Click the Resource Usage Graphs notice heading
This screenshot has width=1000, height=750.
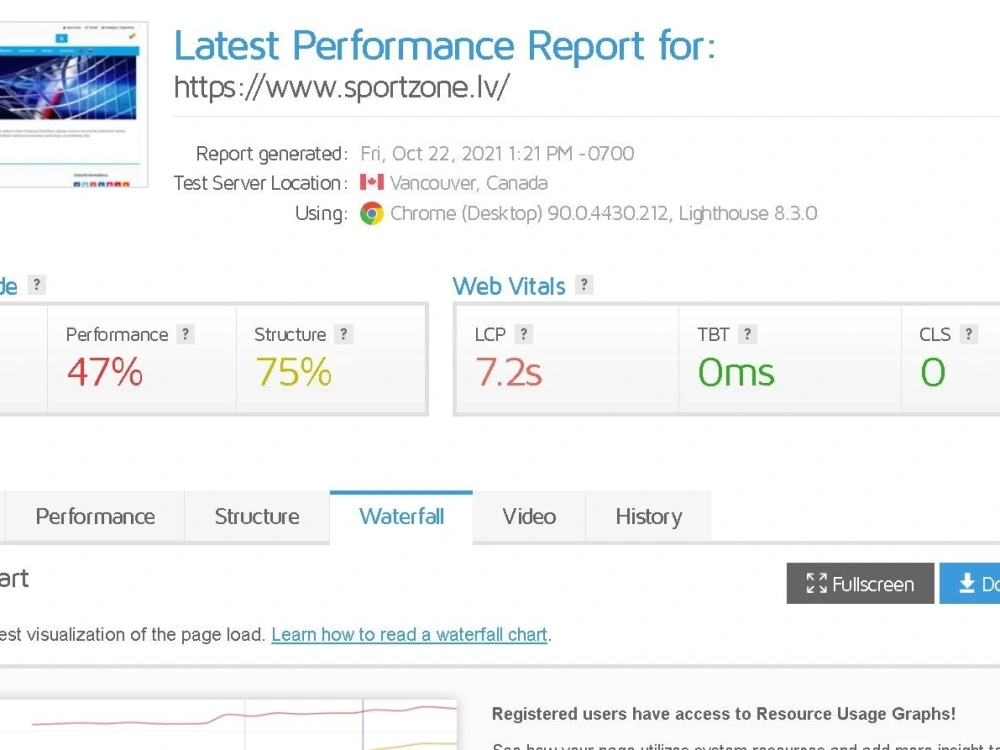tap(724, 714)
